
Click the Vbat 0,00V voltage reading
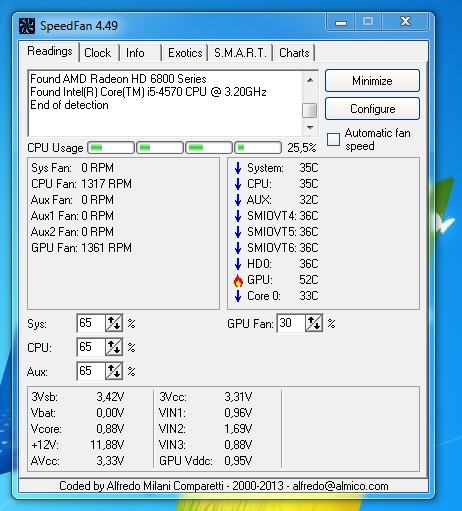point(77,413)
